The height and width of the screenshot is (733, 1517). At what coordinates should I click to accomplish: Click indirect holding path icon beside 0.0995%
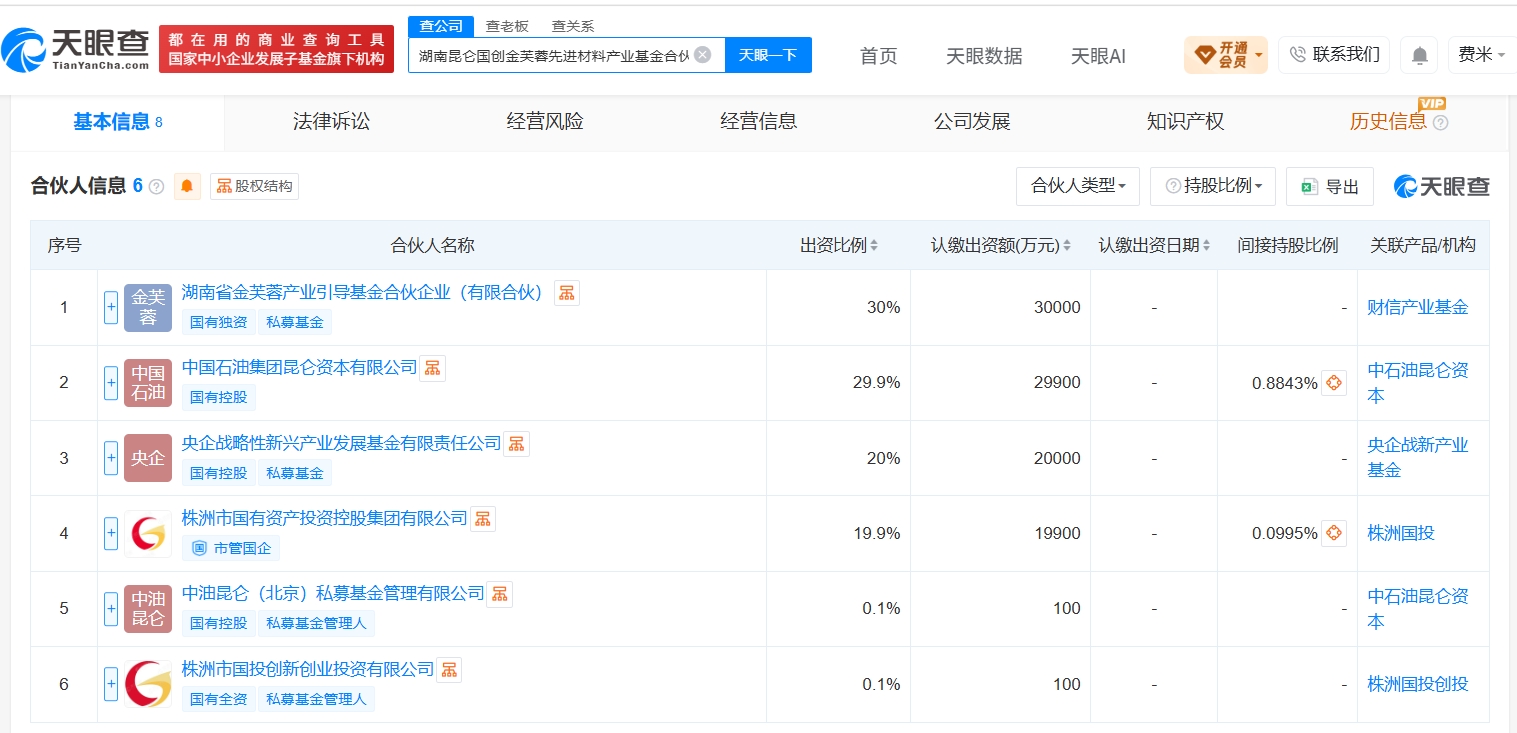[1334, 533]
